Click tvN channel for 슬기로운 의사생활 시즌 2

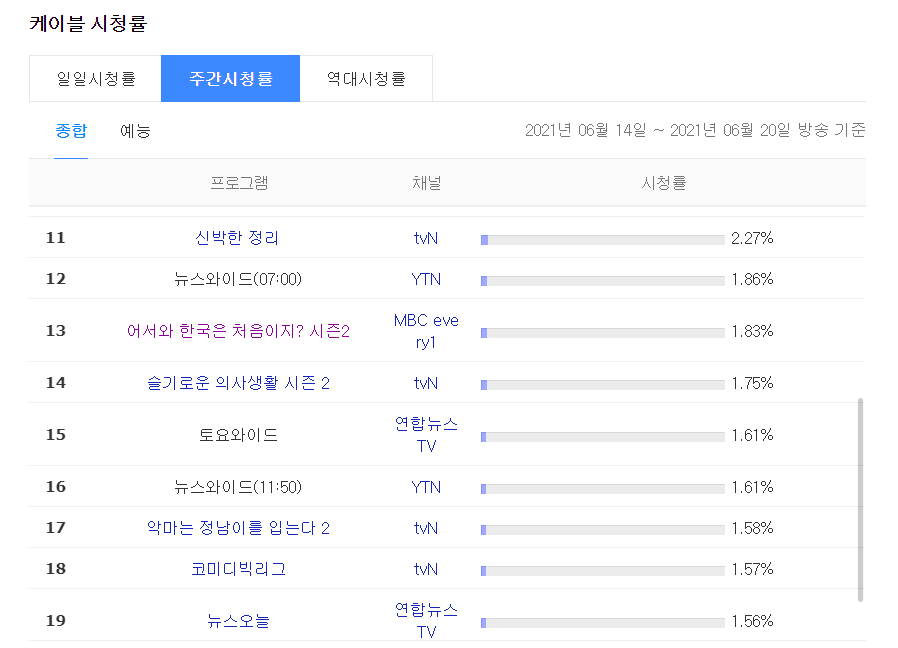point(426,383)
